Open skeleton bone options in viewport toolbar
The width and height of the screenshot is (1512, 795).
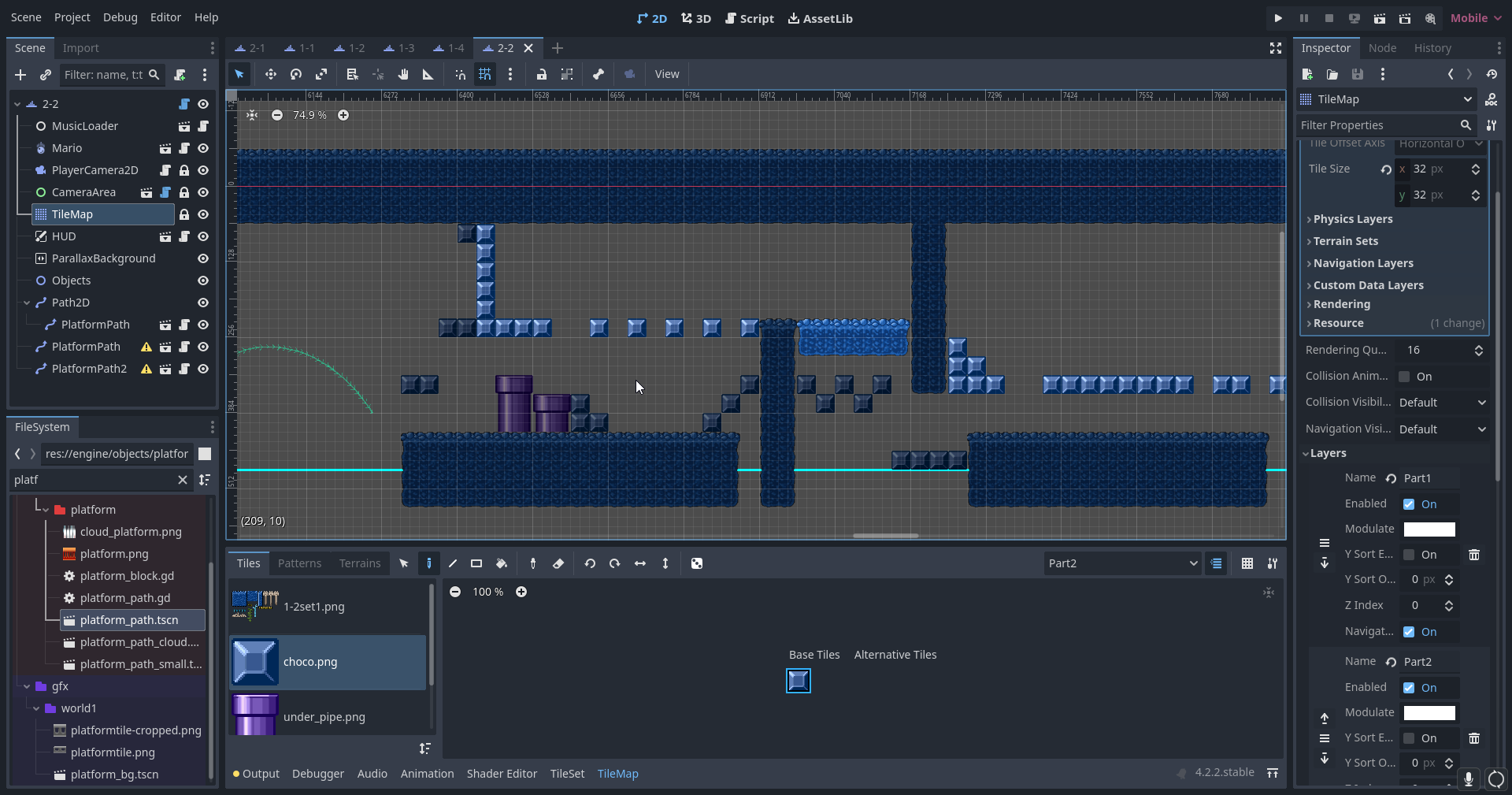598,74
